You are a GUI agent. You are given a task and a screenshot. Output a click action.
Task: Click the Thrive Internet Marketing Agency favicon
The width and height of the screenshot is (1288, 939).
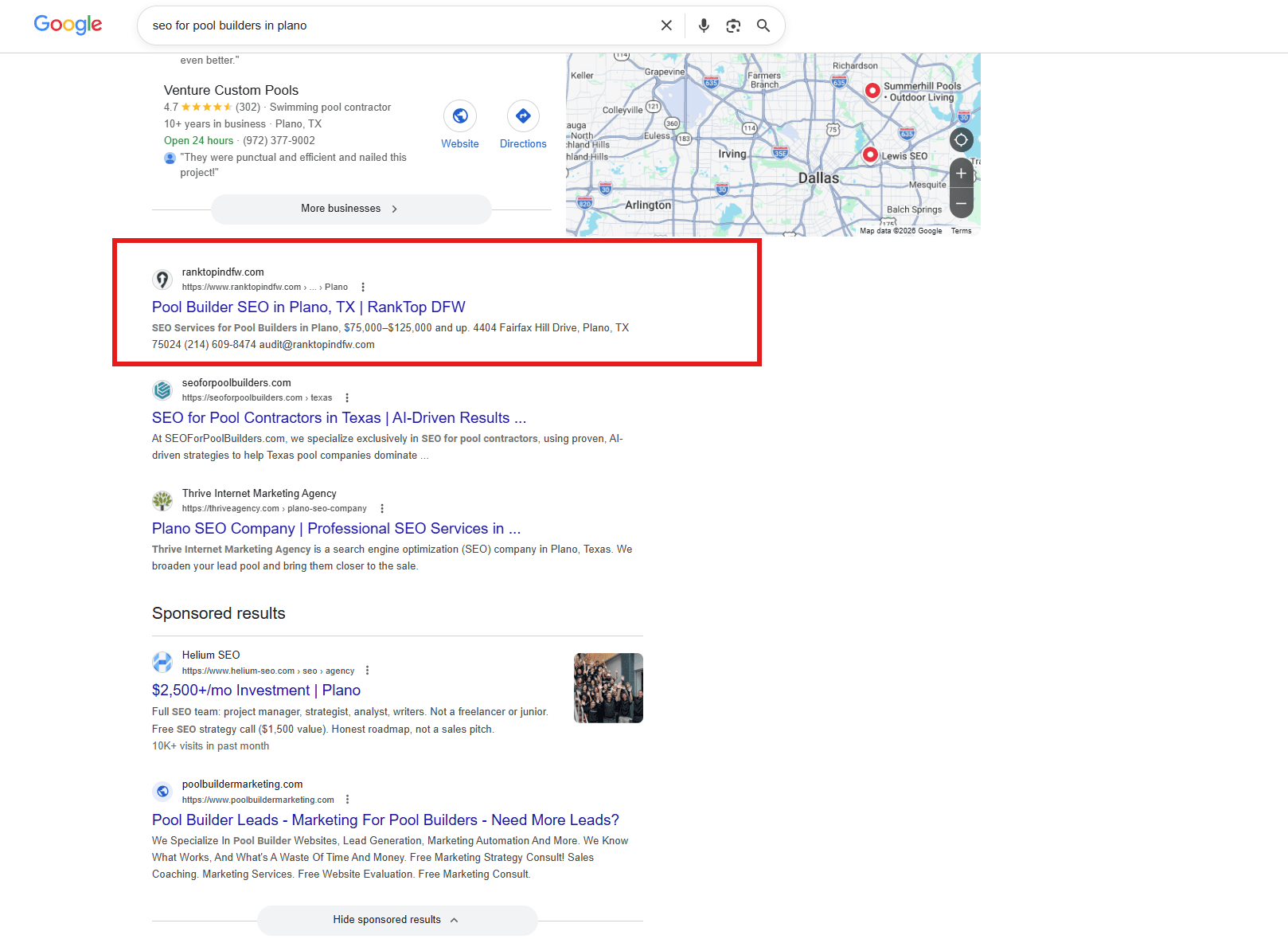[x=162, y=501]
